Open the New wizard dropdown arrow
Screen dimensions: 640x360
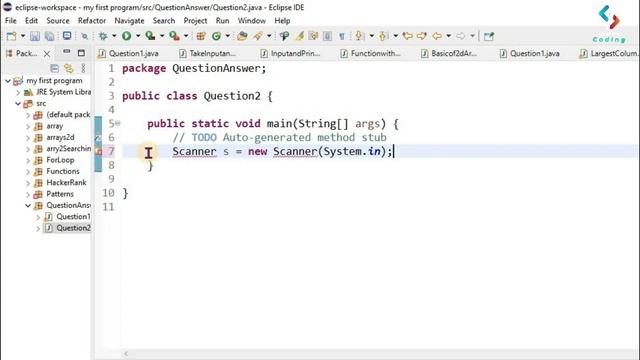(23, 36)
